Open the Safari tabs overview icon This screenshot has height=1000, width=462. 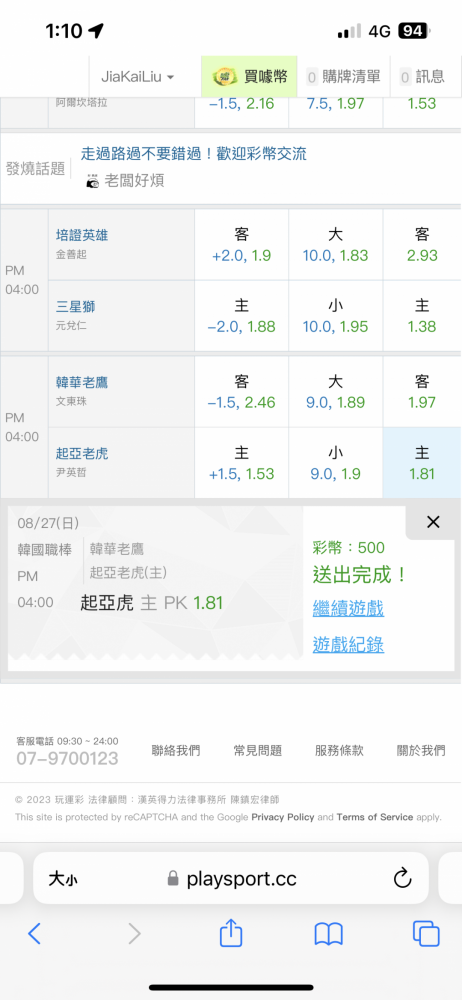click(x=426, y=934)
